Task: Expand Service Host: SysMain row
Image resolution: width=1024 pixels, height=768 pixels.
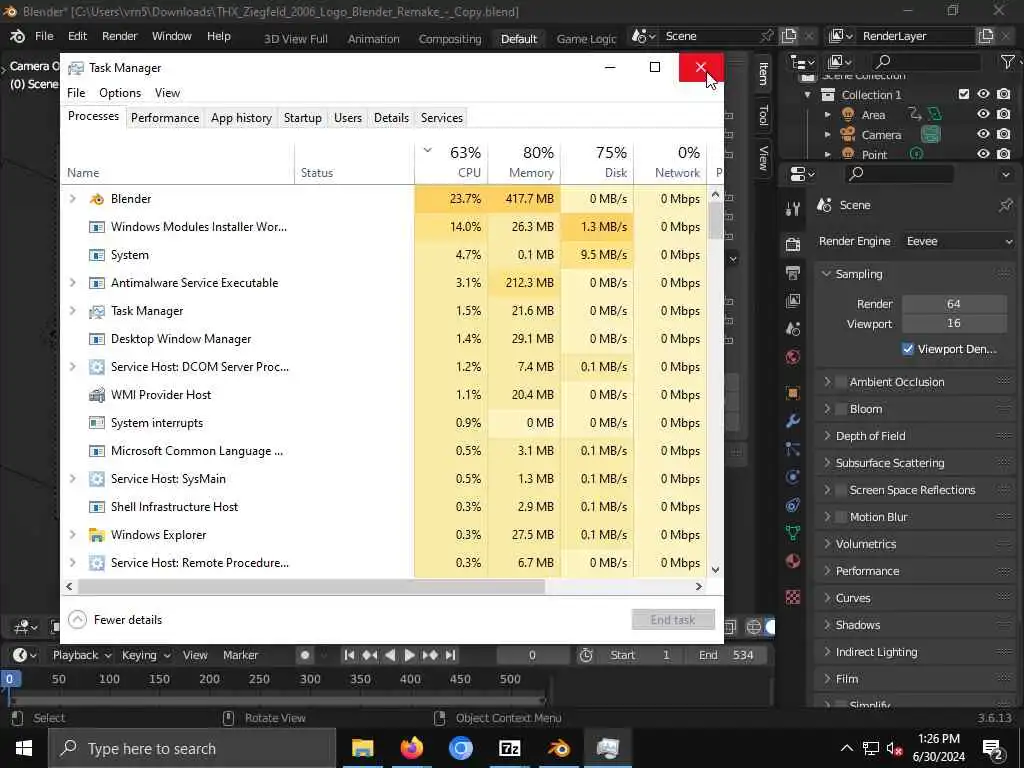Action: click(x=72, y=479)
